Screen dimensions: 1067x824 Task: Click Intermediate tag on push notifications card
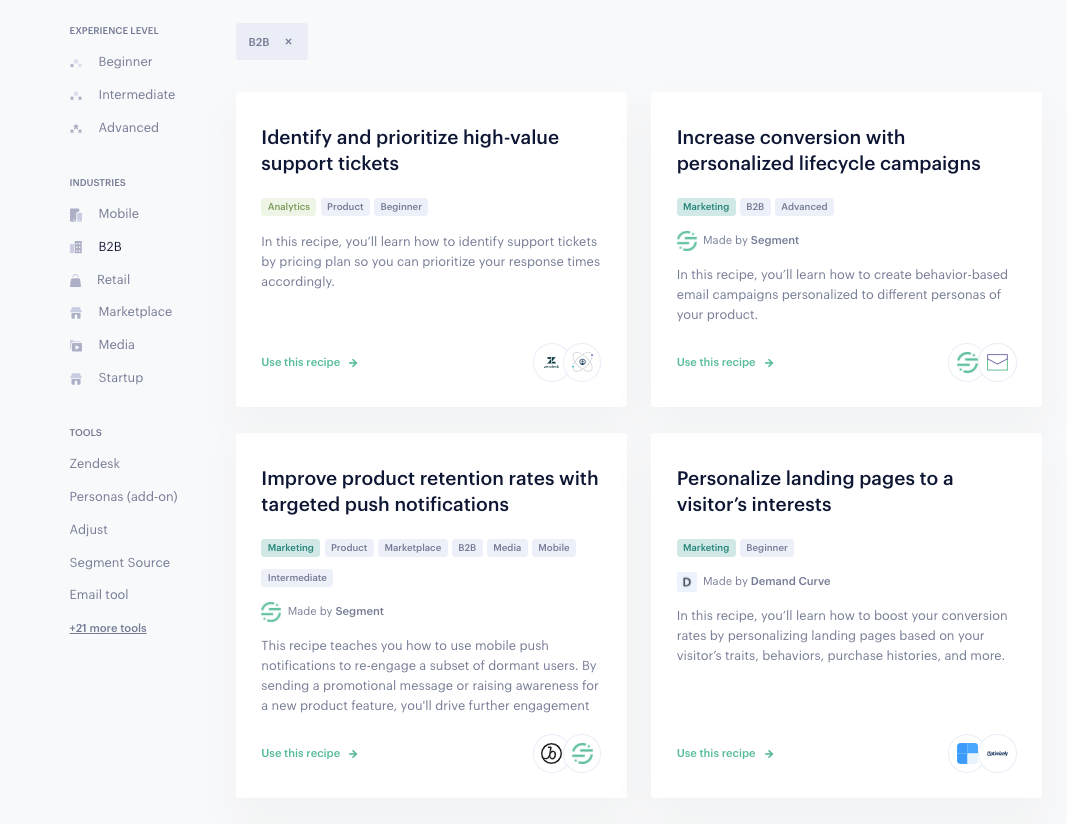coord(297,578)
